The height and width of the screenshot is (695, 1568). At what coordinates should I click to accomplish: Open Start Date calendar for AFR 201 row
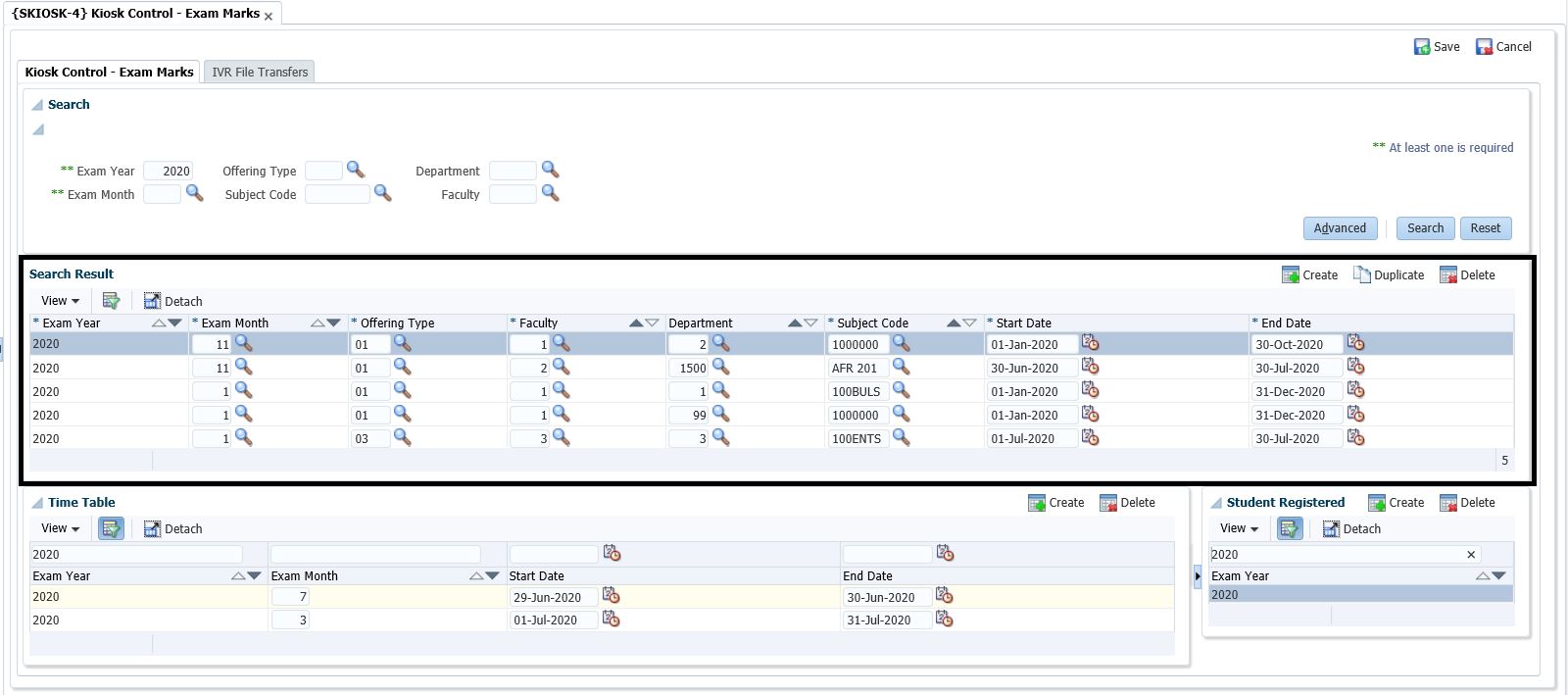tap(1090, 368)
